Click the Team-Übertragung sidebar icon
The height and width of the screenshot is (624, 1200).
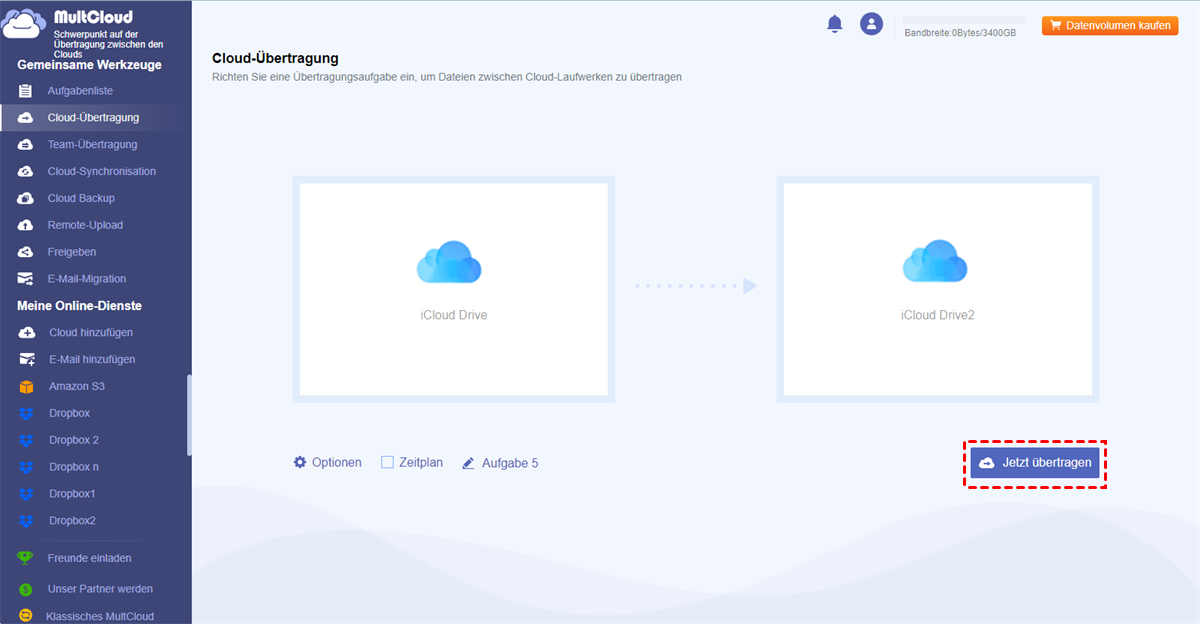pyautogui.click(x=26, y=145)
